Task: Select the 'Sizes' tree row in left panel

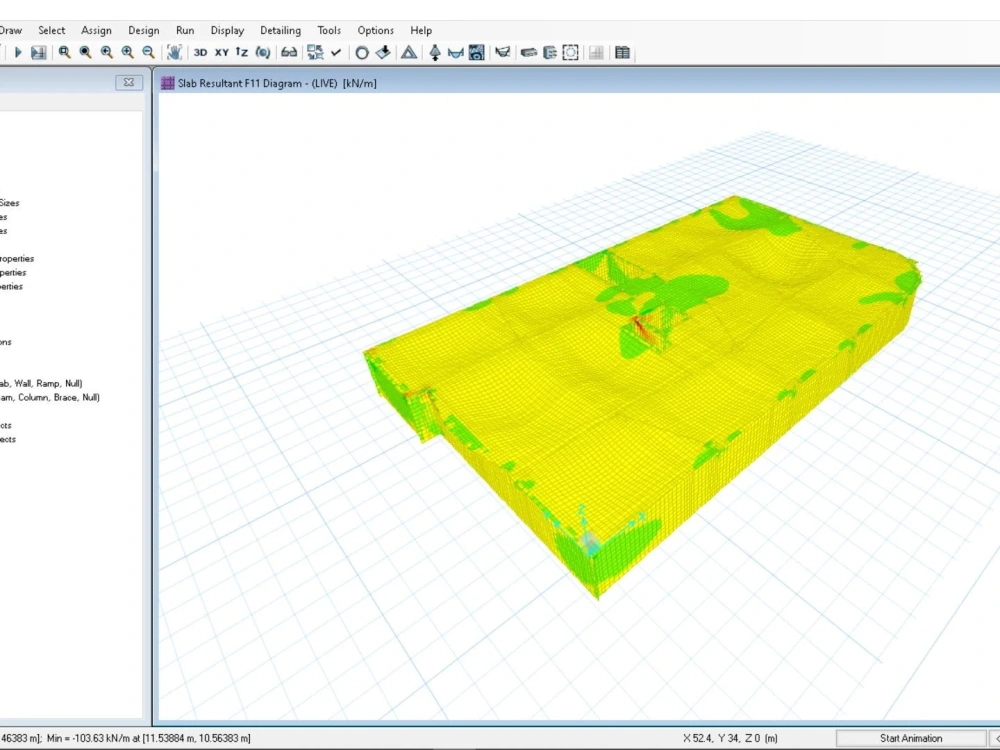Action: coord(10,203)
